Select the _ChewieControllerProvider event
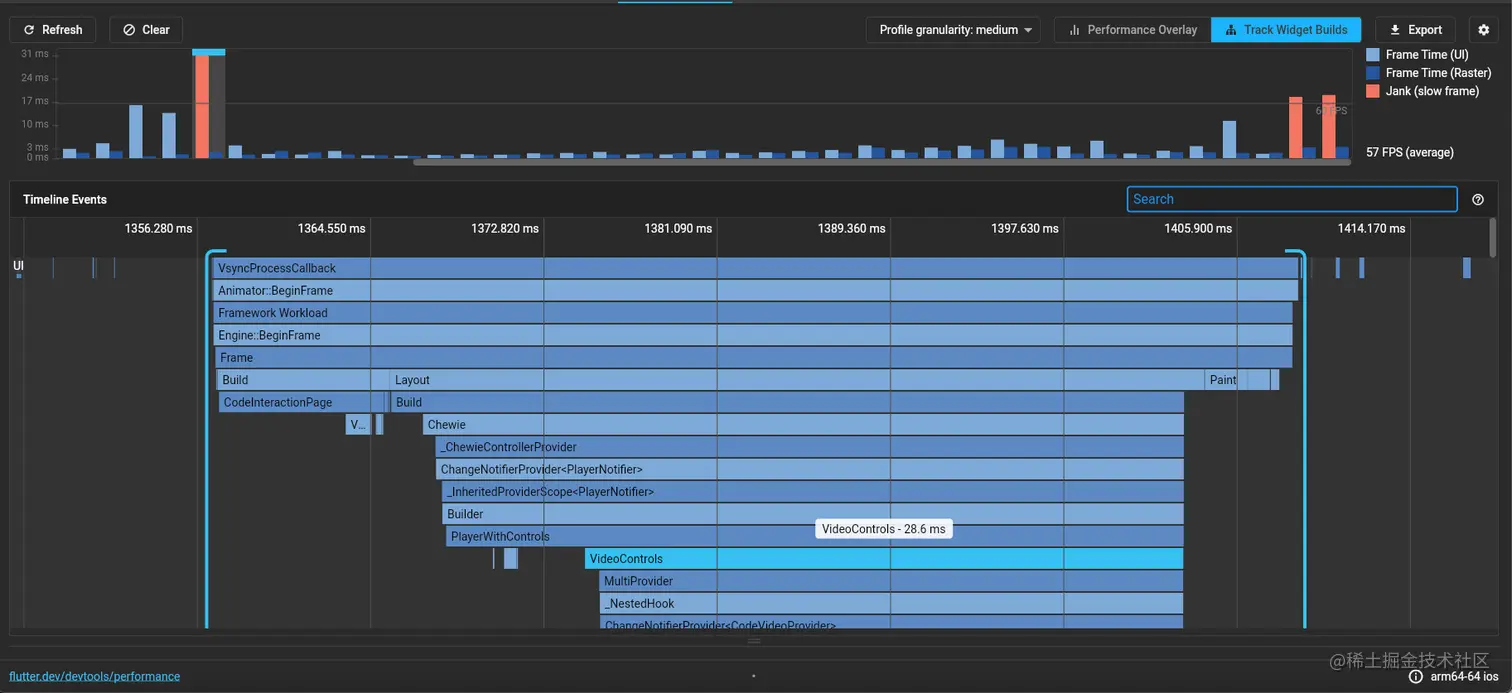The image size is (1512, 693). pyautogui.click(x=810, y=447)
